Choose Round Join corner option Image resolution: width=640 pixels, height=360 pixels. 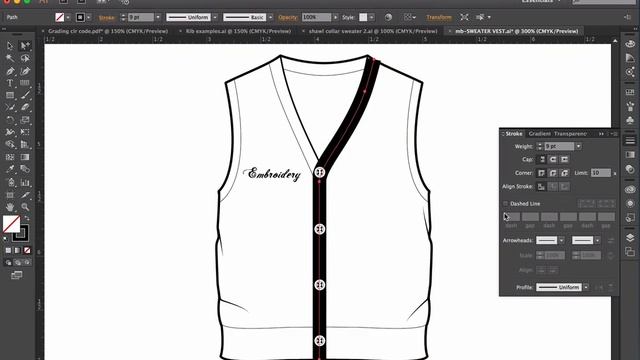point(553,173)
